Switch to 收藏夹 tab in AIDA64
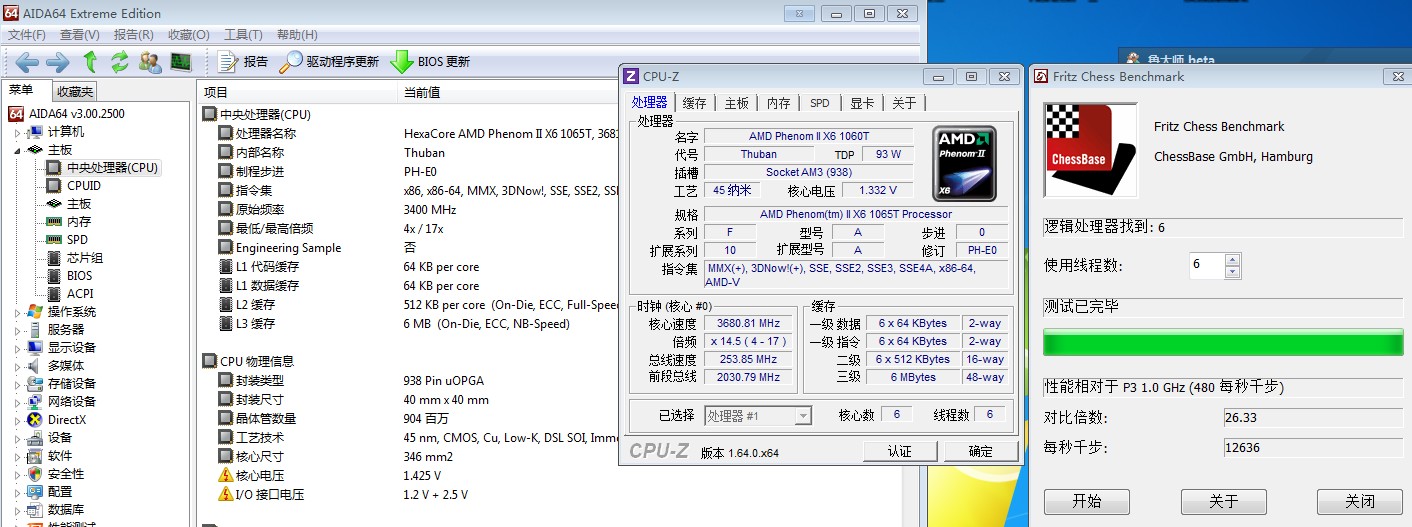Viewport: 1412px width, 527px height. click(74, 91)
